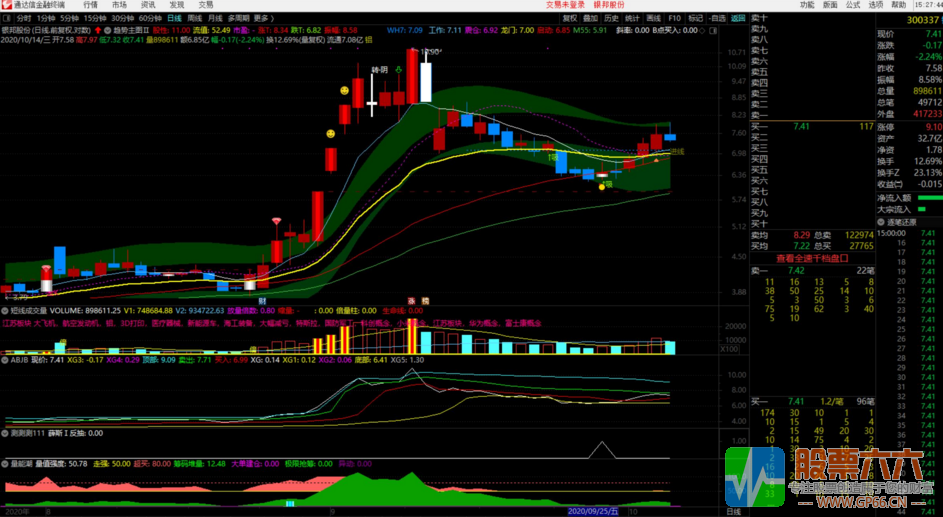Click the red Tongdaxin app logo

7,5
